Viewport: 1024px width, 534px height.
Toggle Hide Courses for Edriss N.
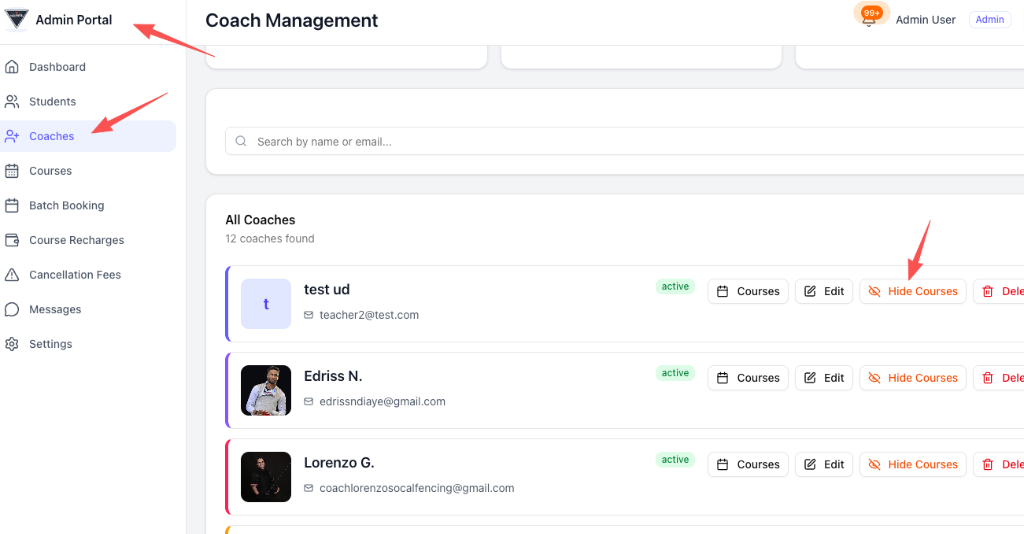(x=912, y=378)
